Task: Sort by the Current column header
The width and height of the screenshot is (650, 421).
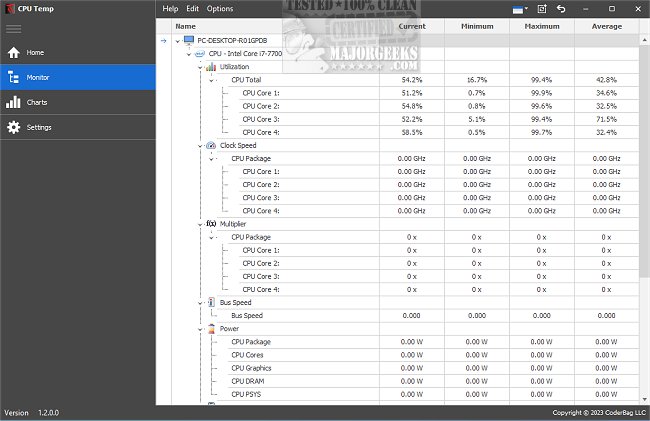Action: 412,26
